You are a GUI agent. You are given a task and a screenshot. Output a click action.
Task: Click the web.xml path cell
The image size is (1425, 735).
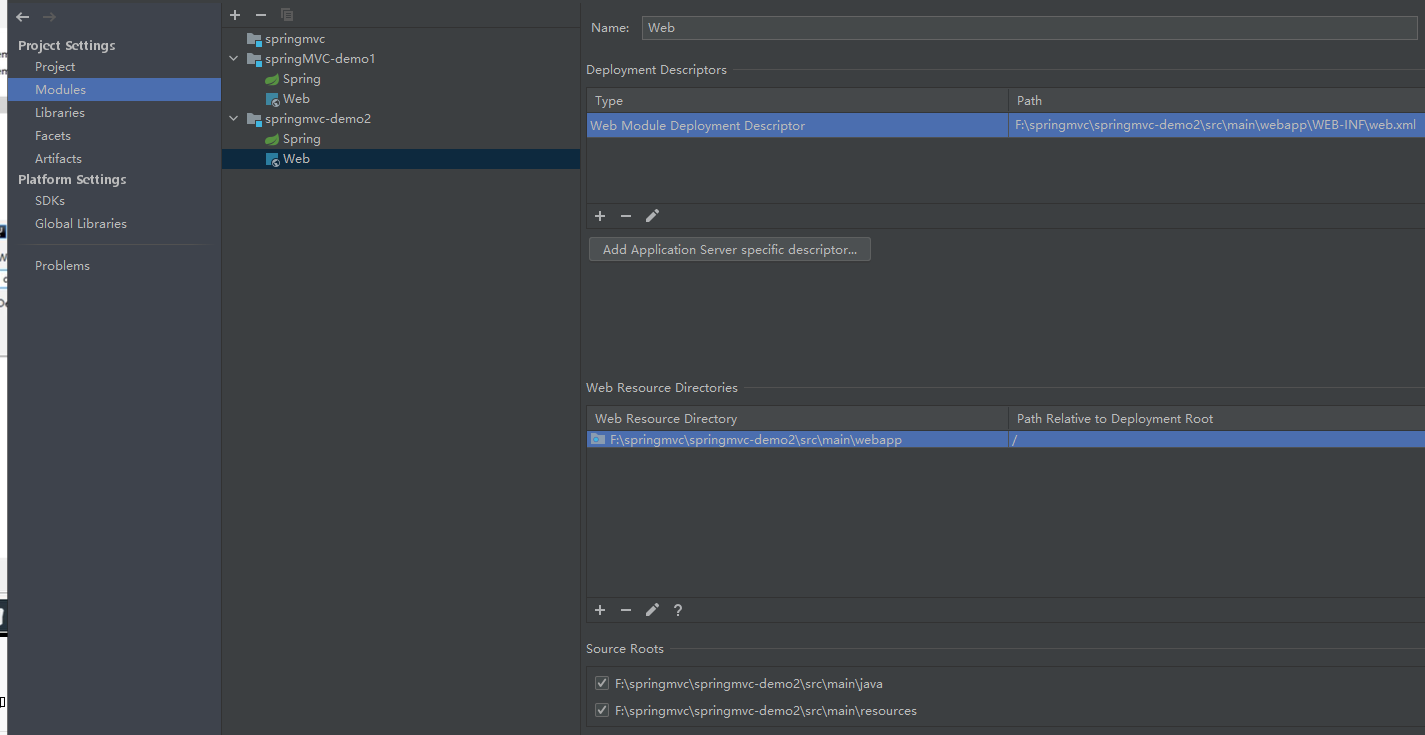click(x=1216, y=125)
